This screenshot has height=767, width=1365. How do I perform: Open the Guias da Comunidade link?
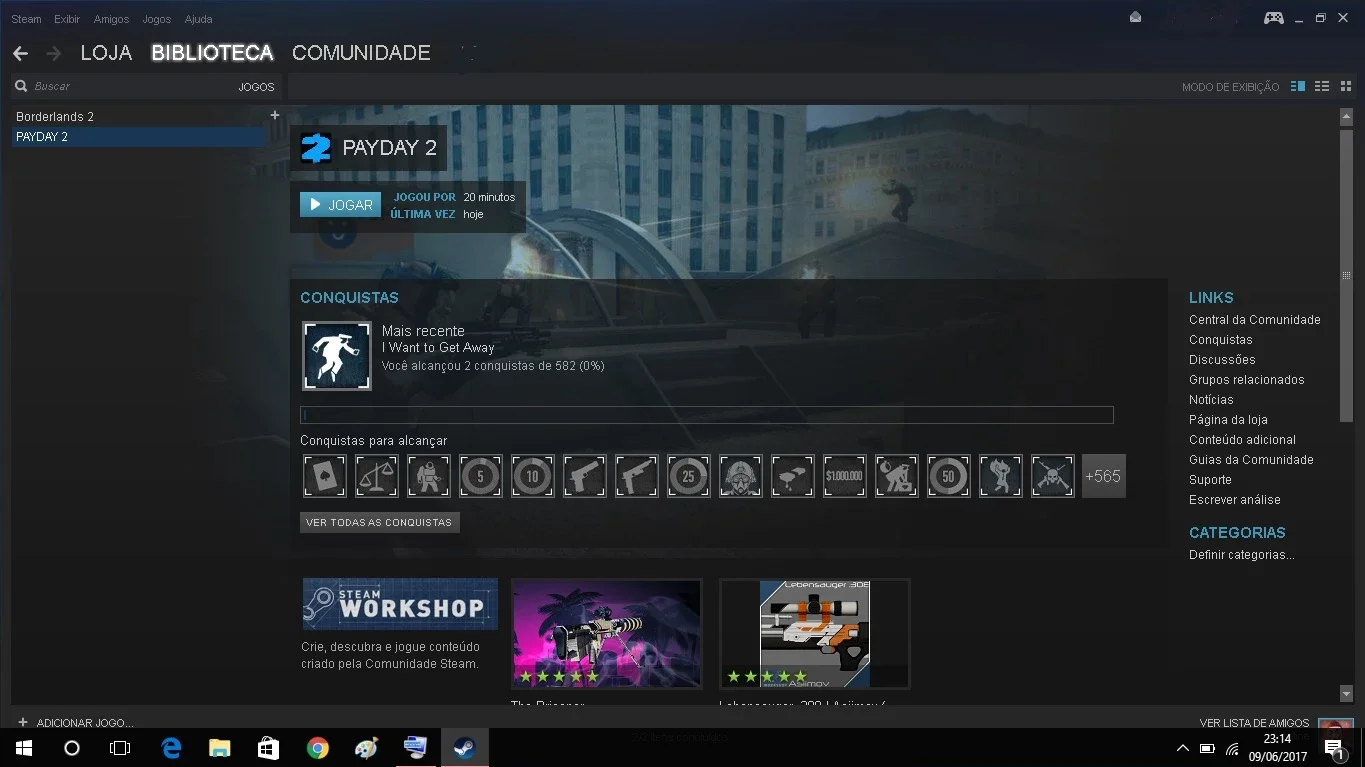pos(1251,460)
